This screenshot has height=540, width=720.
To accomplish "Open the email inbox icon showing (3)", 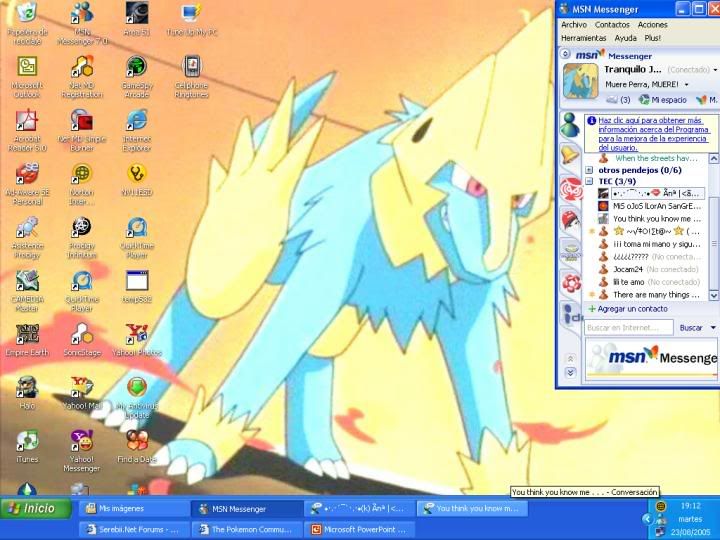I will 618,100.
